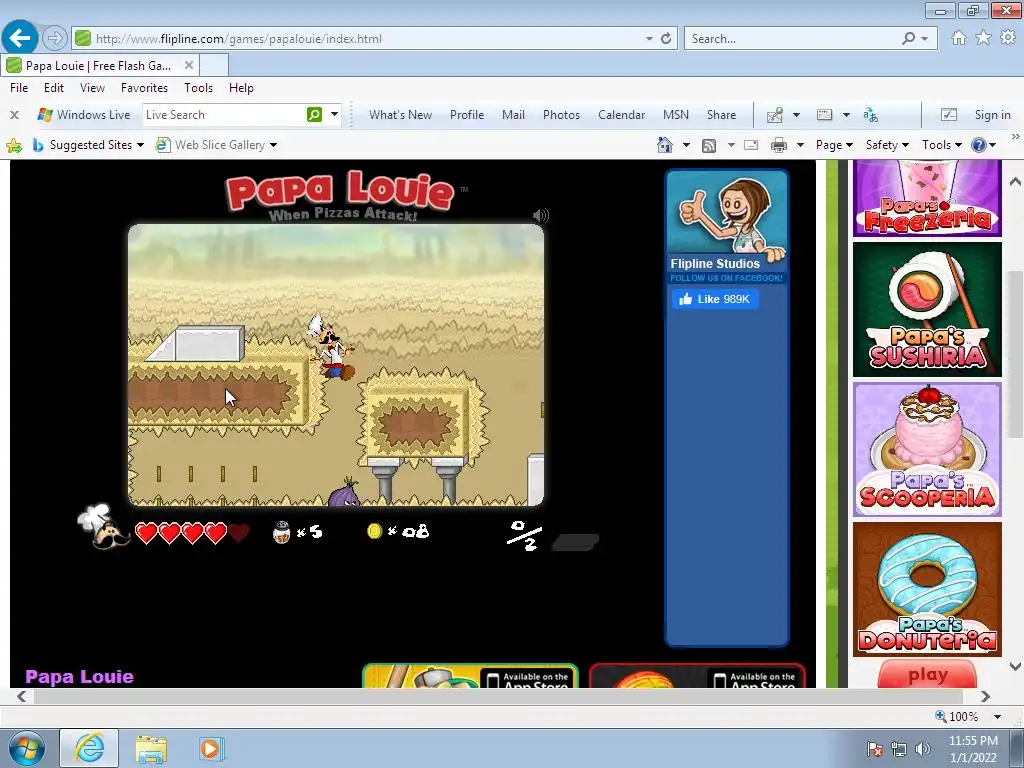This screenshot has height=768, width=1024.
Task: Click the Profile link in toolbar
Action: pos(467,115)
